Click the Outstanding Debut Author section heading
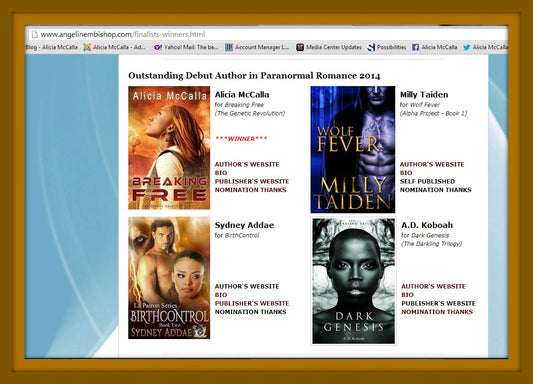The width and height of the screenshot is (533, 384). point(254,75)
